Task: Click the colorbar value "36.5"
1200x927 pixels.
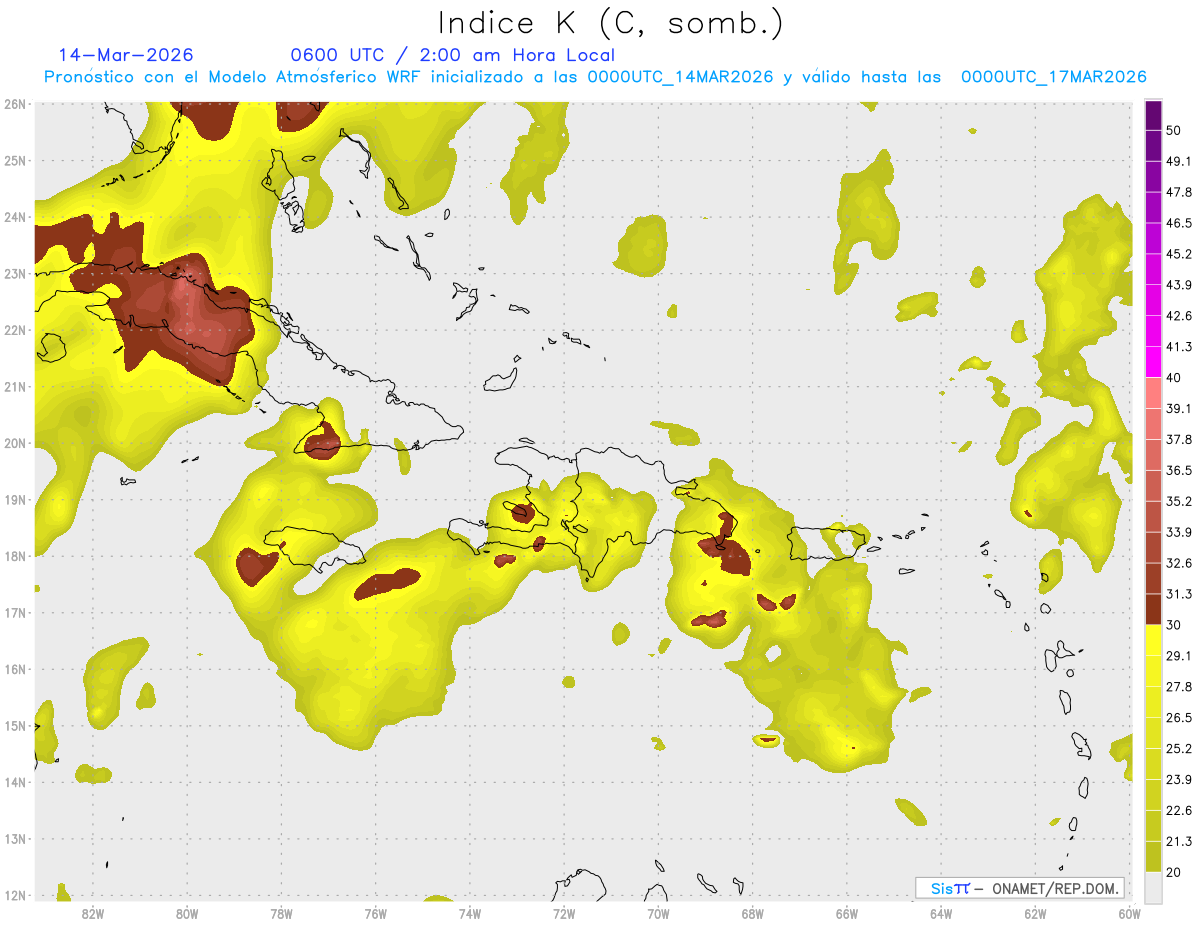Action: [1179, 470]
